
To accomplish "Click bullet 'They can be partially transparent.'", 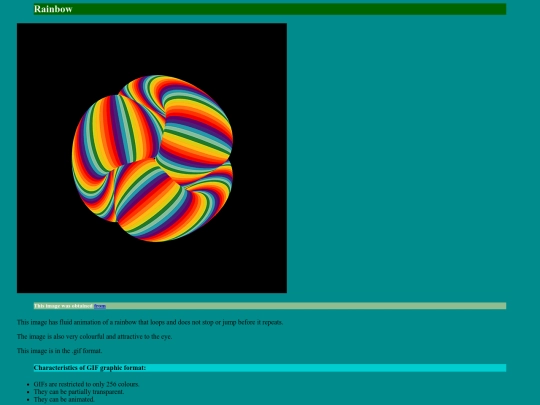I will click(79, 392).
